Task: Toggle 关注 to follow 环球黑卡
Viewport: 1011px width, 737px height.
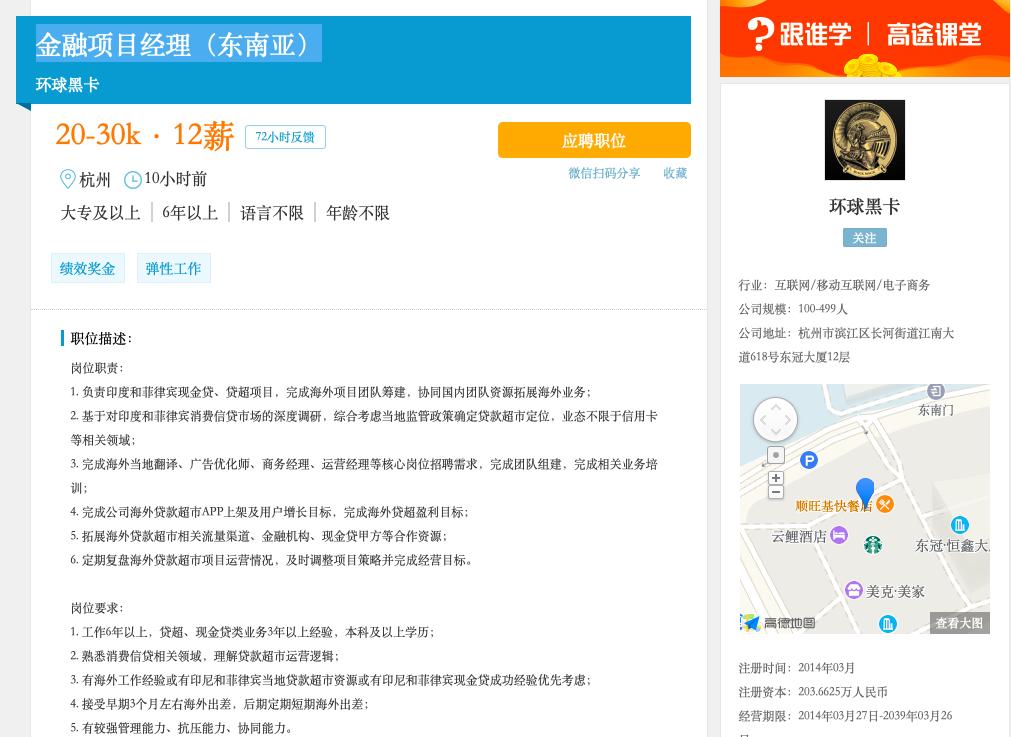Action: (864, 237)
